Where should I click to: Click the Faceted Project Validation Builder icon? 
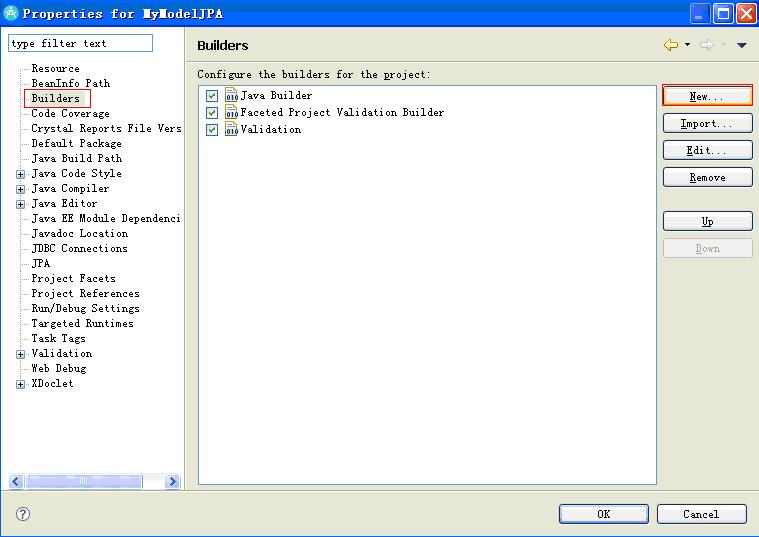(x=231, y=112)
